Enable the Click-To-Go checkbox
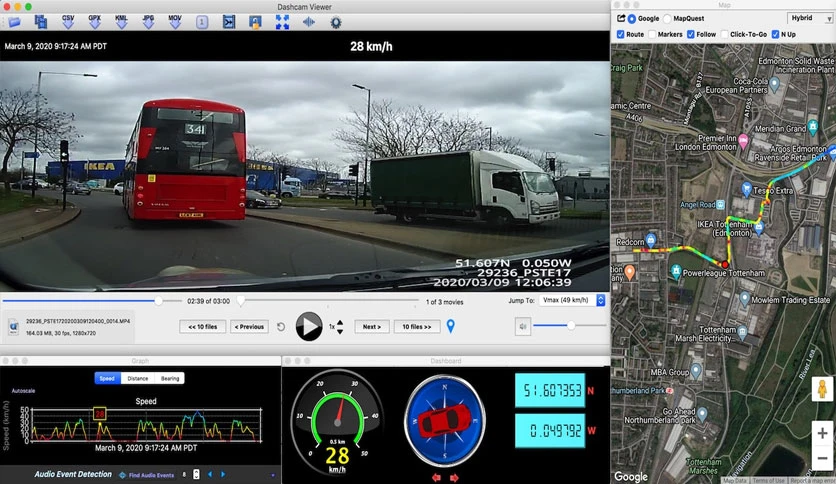The width and height of the screenshot is (836, 484). (724, 34)
